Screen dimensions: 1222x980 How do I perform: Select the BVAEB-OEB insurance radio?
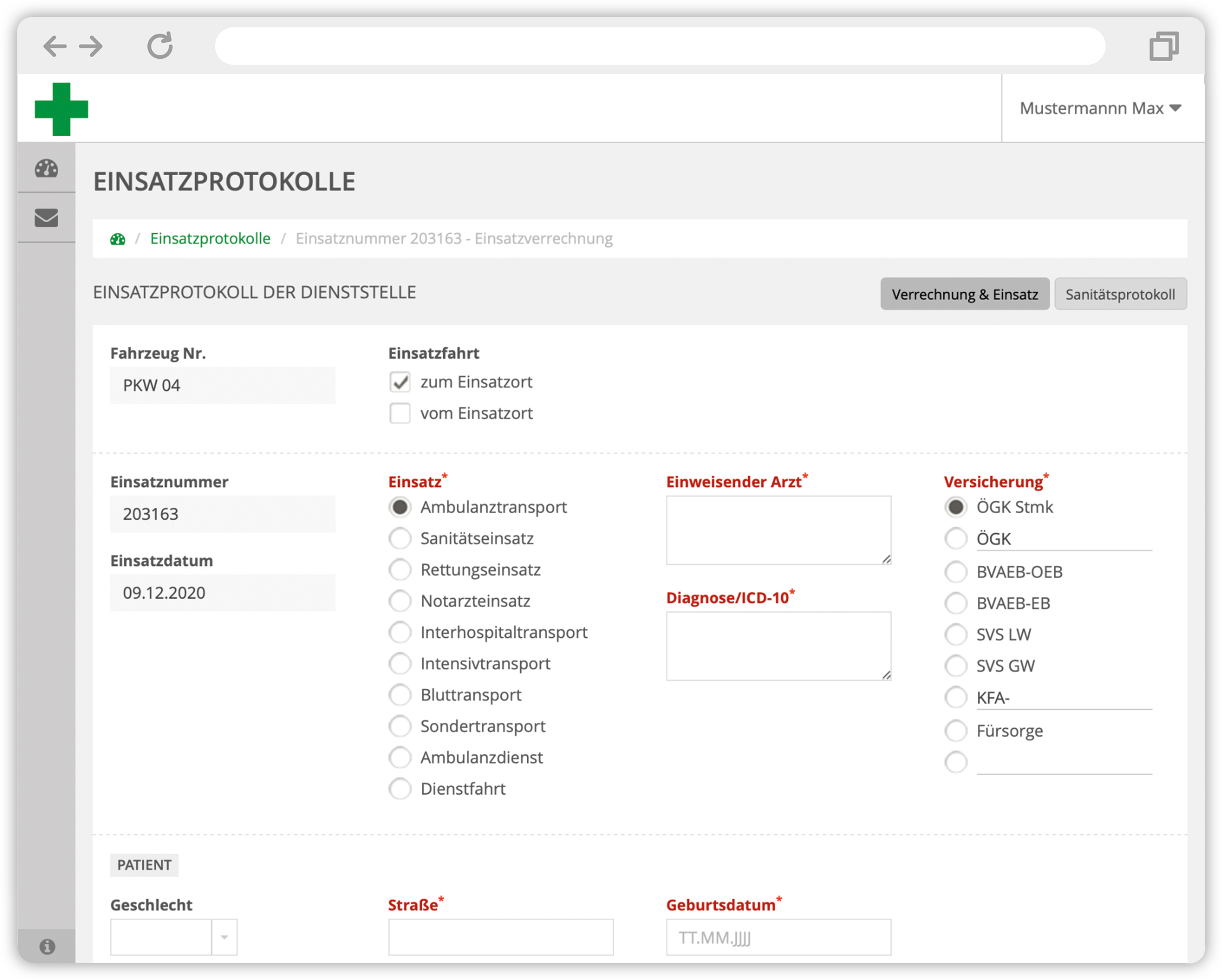point(956,572)
